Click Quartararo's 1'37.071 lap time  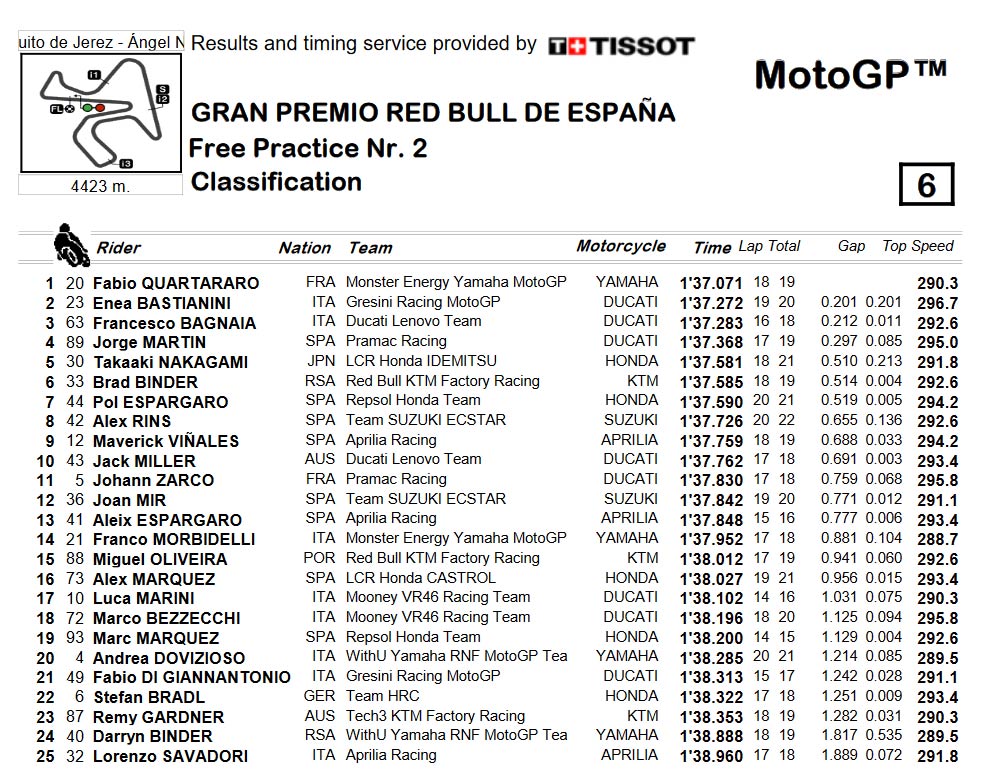pos(711,284)
